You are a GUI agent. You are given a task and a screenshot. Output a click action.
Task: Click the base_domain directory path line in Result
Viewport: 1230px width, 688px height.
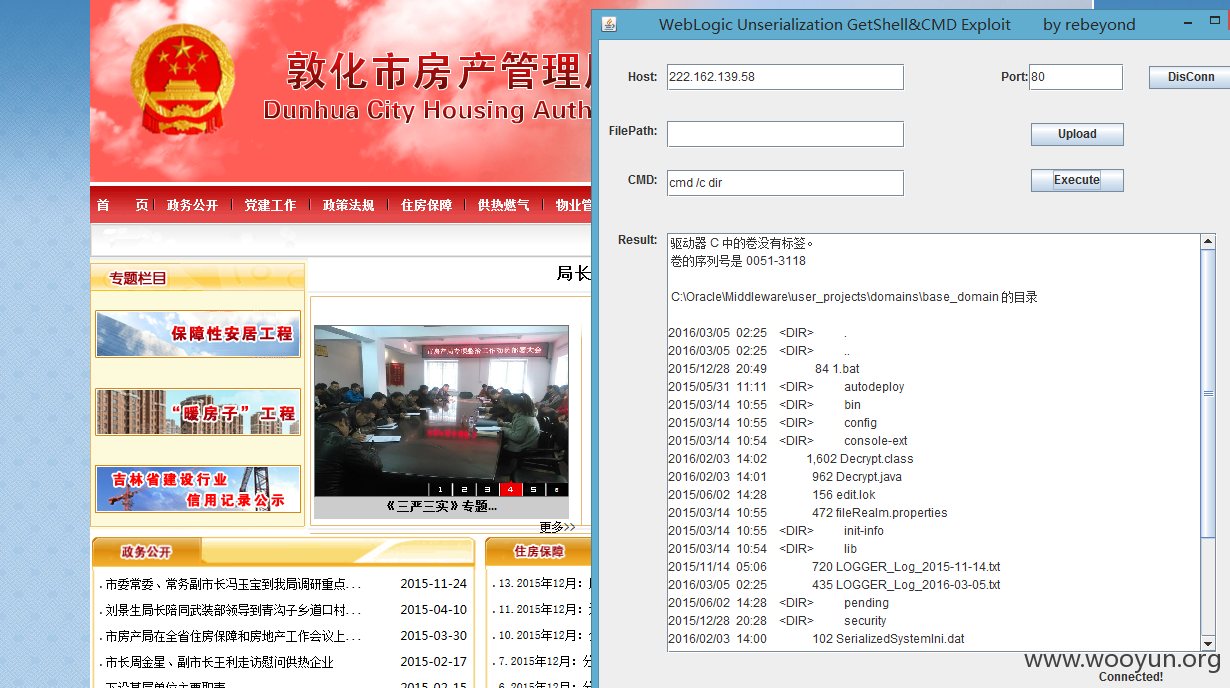855,297
